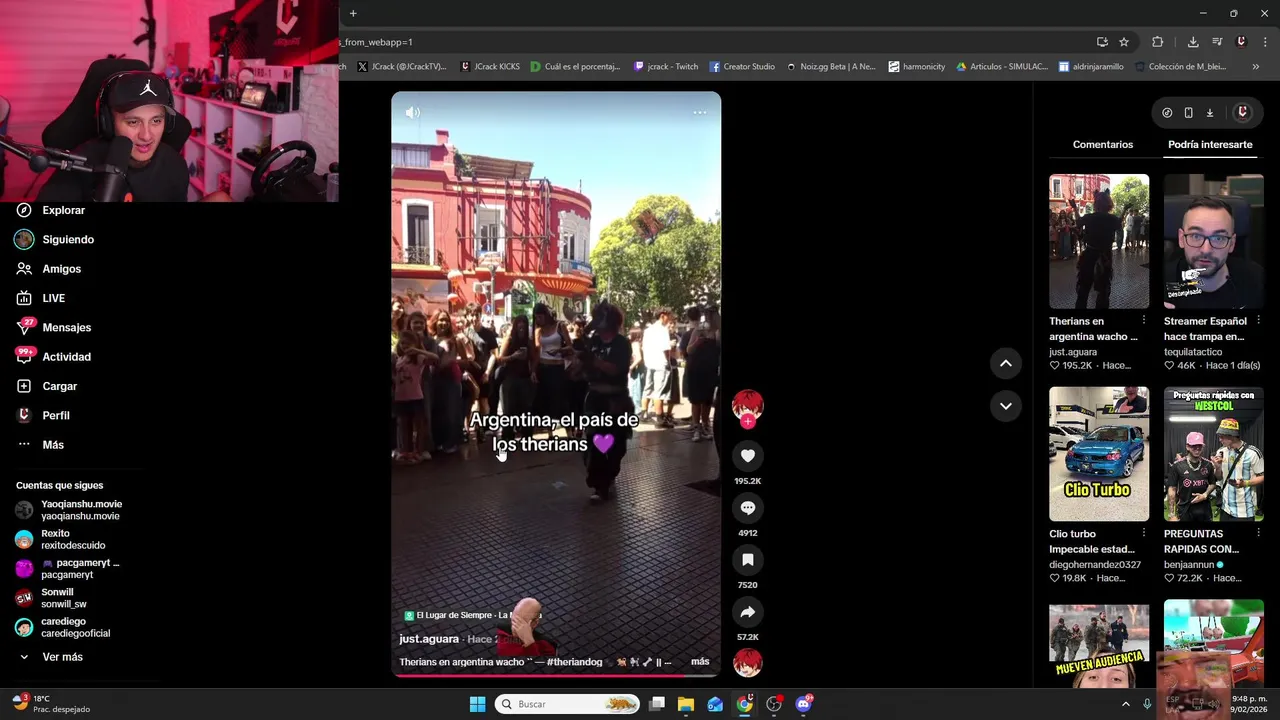The width and height of the screenshot is (1280, 720).
Task: Open Windows Start menu
Action: (477, 704)
